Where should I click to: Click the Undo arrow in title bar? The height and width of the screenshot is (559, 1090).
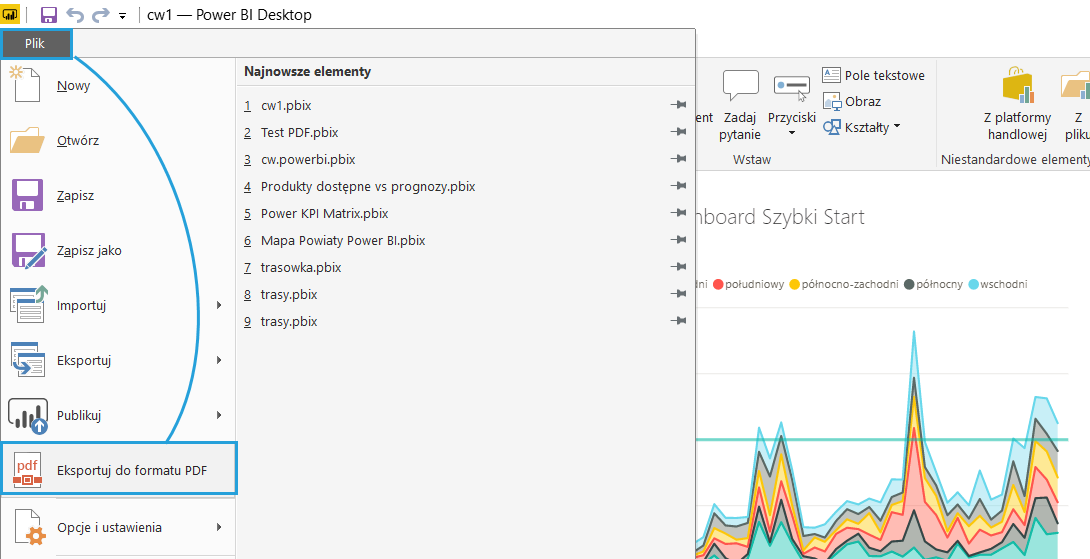click(73, 15)
